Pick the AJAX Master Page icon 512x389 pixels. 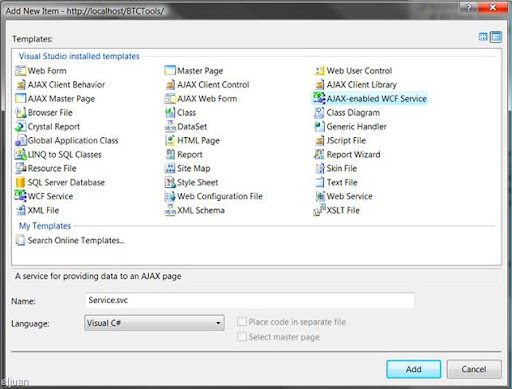point(20,99)
